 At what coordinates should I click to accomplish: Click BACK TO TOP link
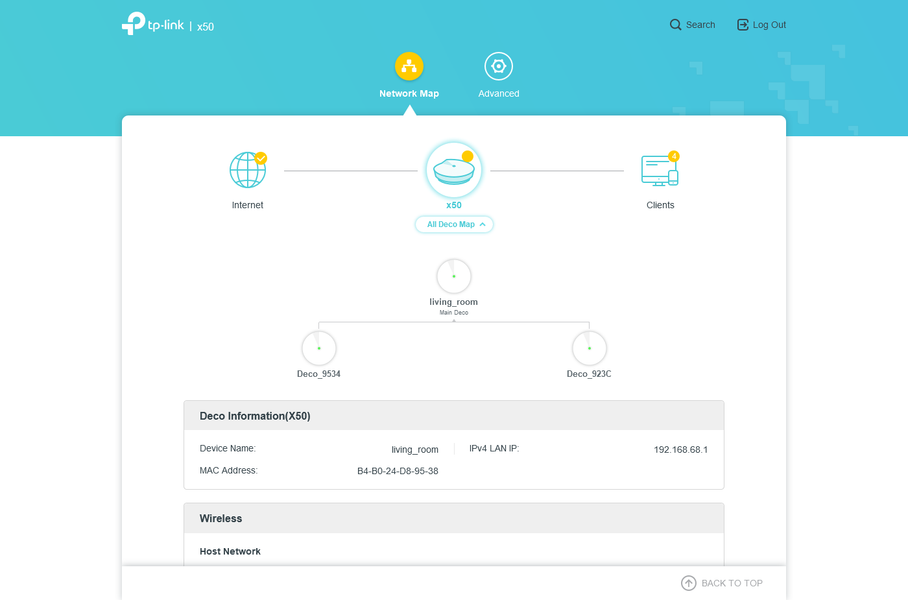click(722, 583)
